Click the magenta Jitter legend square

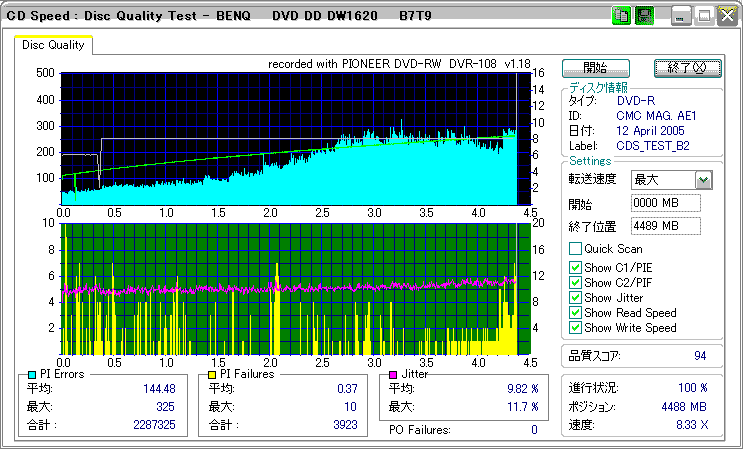click(394, 375)
